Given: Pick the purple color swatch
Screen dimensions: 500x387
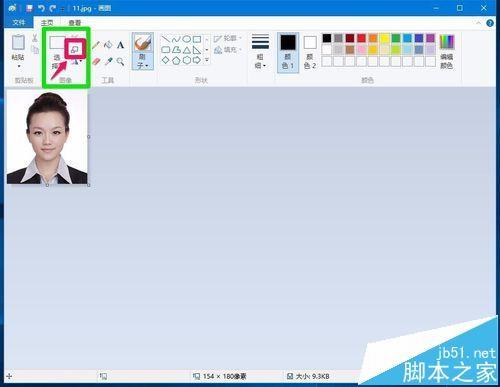Looking at the screenshot, I should pyautogui.click(x=431, y=38).
